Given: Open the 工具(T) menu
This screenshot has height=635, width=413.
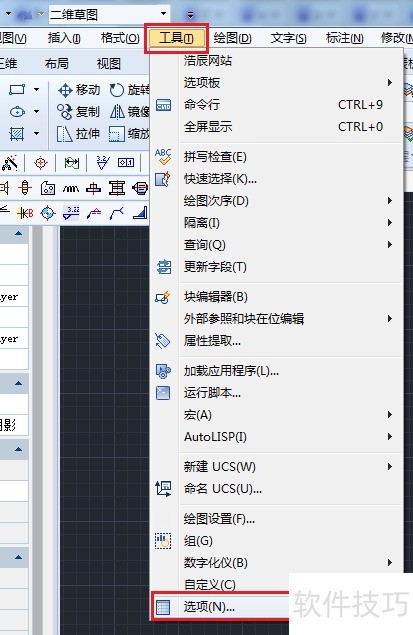Looking at the screenshot, I should 176,38.
